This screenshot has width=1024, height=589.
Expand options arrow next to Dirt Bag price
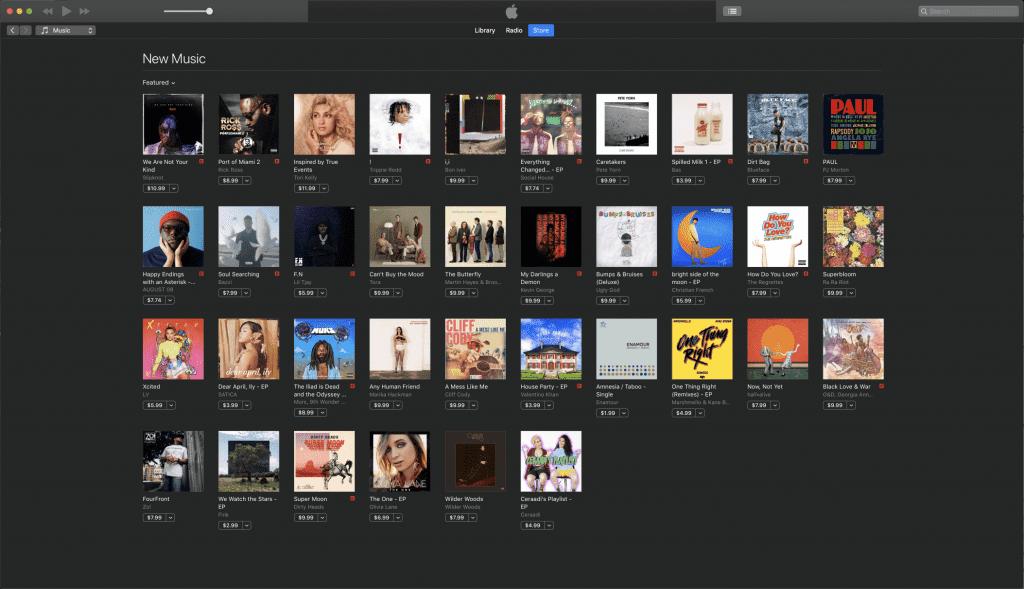coord(775,180)
